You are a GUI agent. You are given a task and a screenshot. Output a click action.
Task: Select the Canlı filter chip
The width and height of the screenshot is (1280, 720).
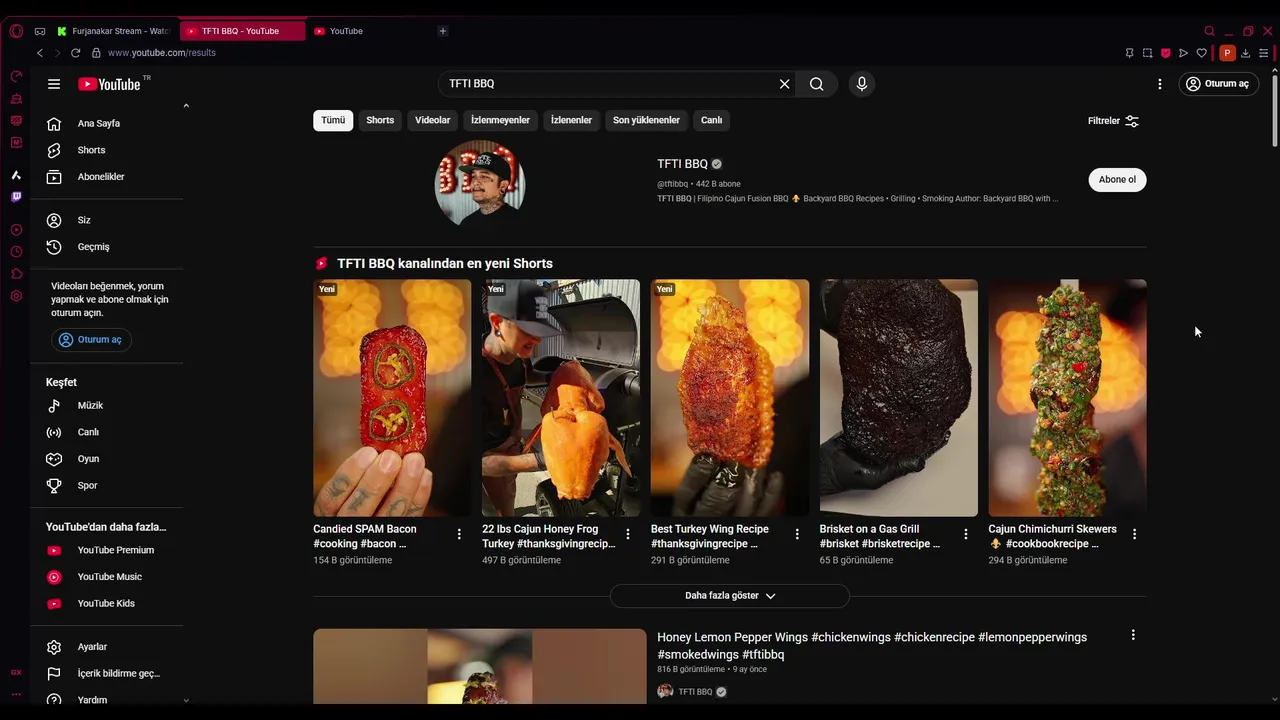[711, 120]
